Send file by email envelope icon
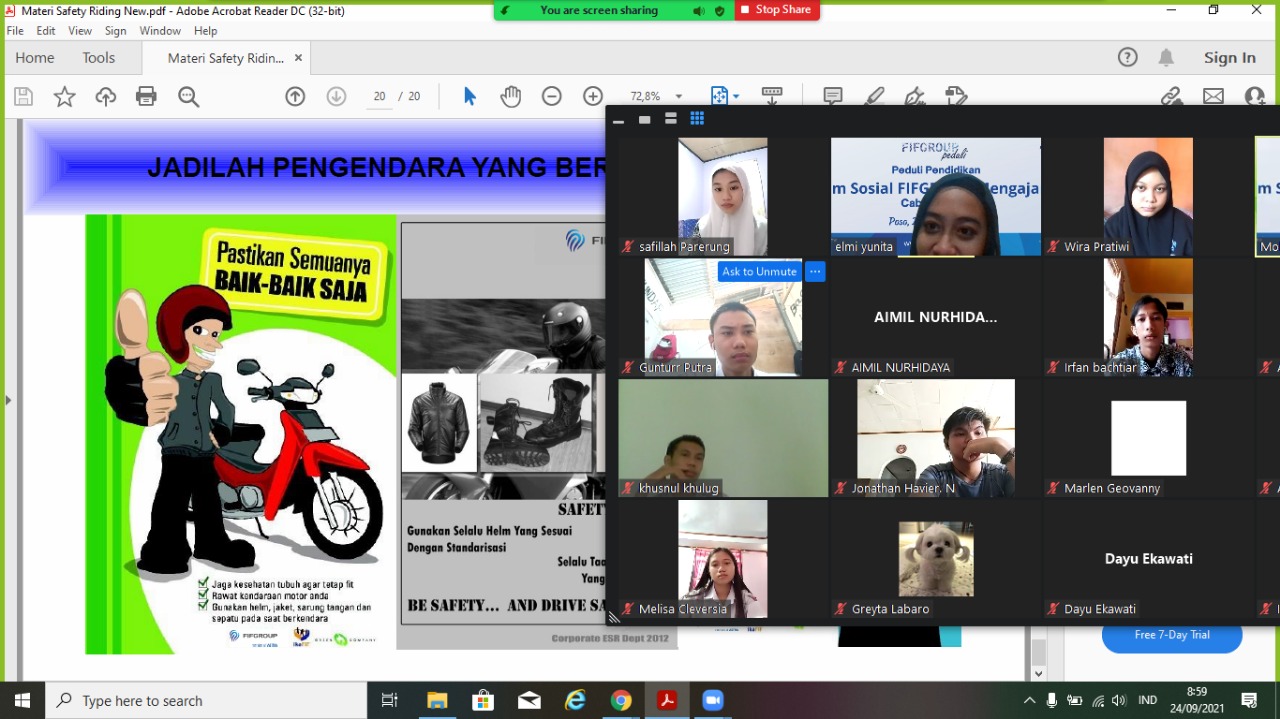 (x=1213, y=96)
